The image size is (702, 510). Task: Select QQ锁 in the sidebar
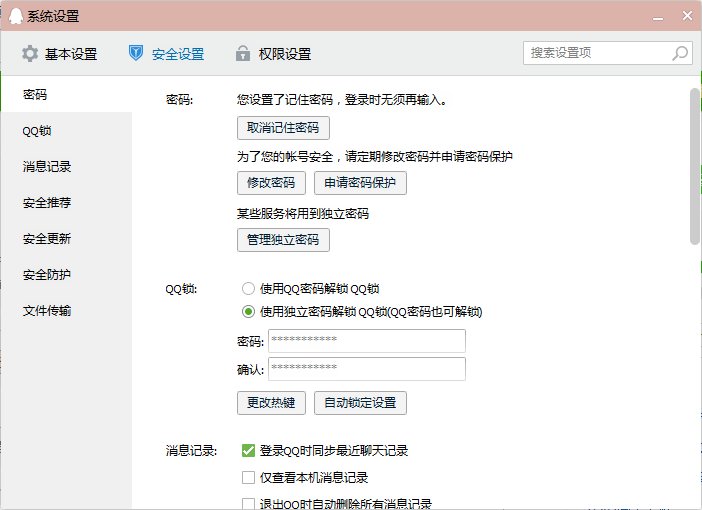pyautogui.click(x=66, y=131)
